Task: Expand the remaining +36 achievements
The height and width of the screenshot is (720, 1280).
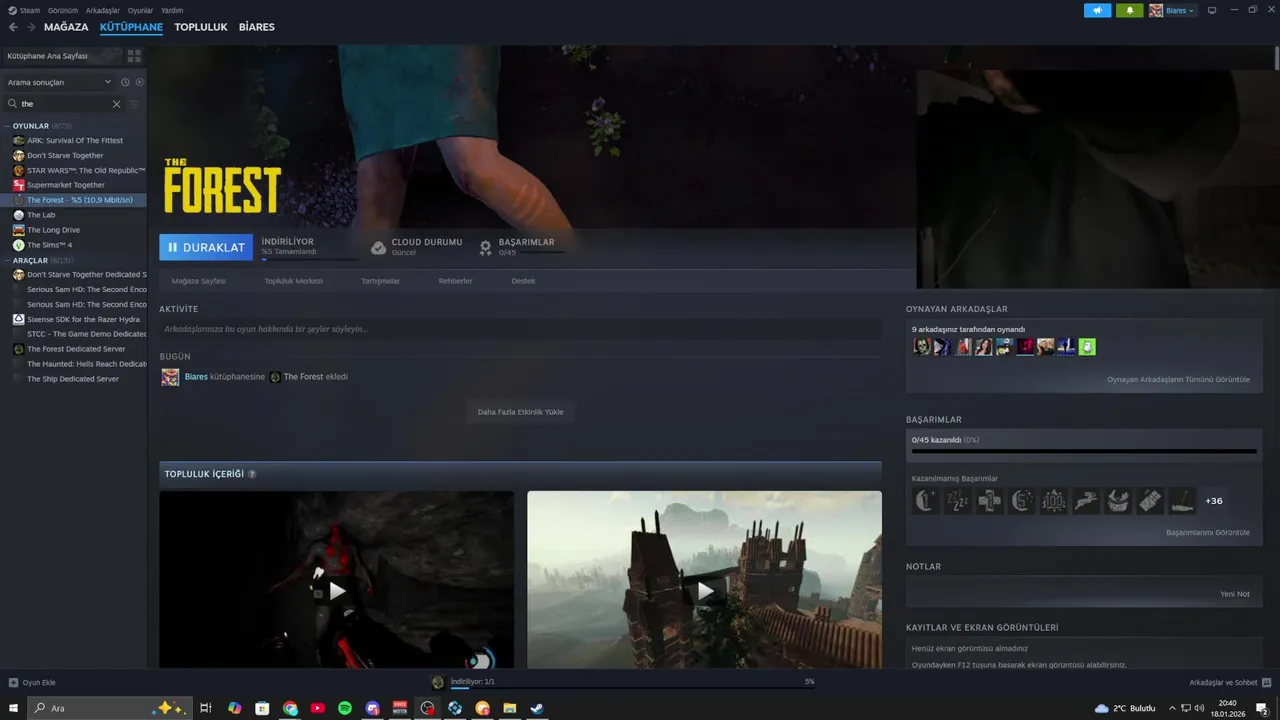Action: click(x=1214, y=501)
